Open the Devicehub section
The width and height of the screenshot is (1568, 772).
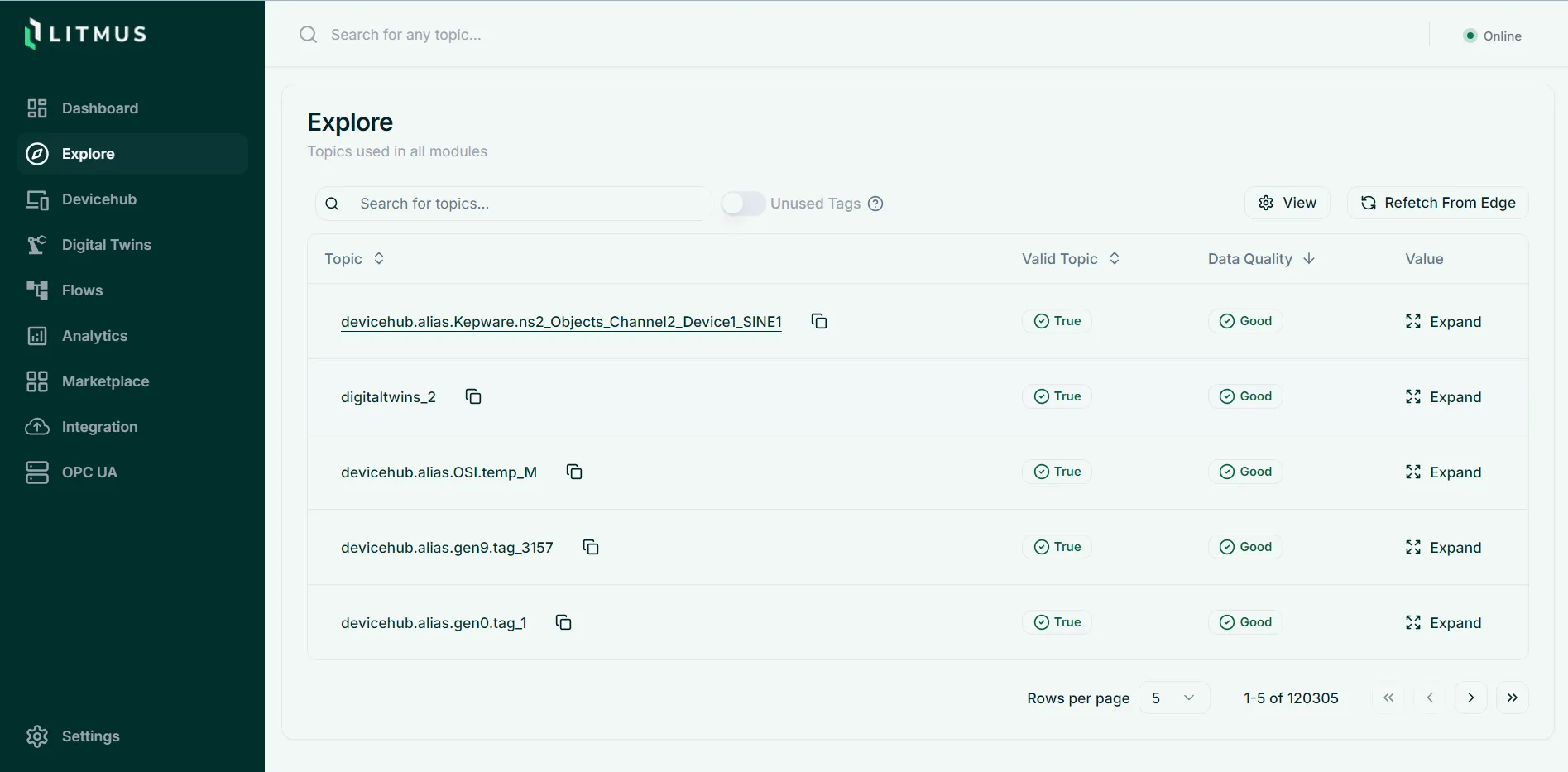pos(132,199)
